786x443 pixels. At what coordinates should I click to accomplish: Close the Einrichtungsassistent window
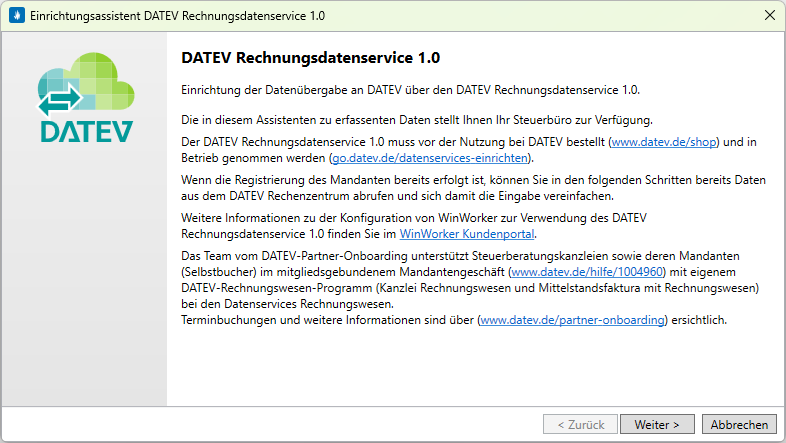770,16
